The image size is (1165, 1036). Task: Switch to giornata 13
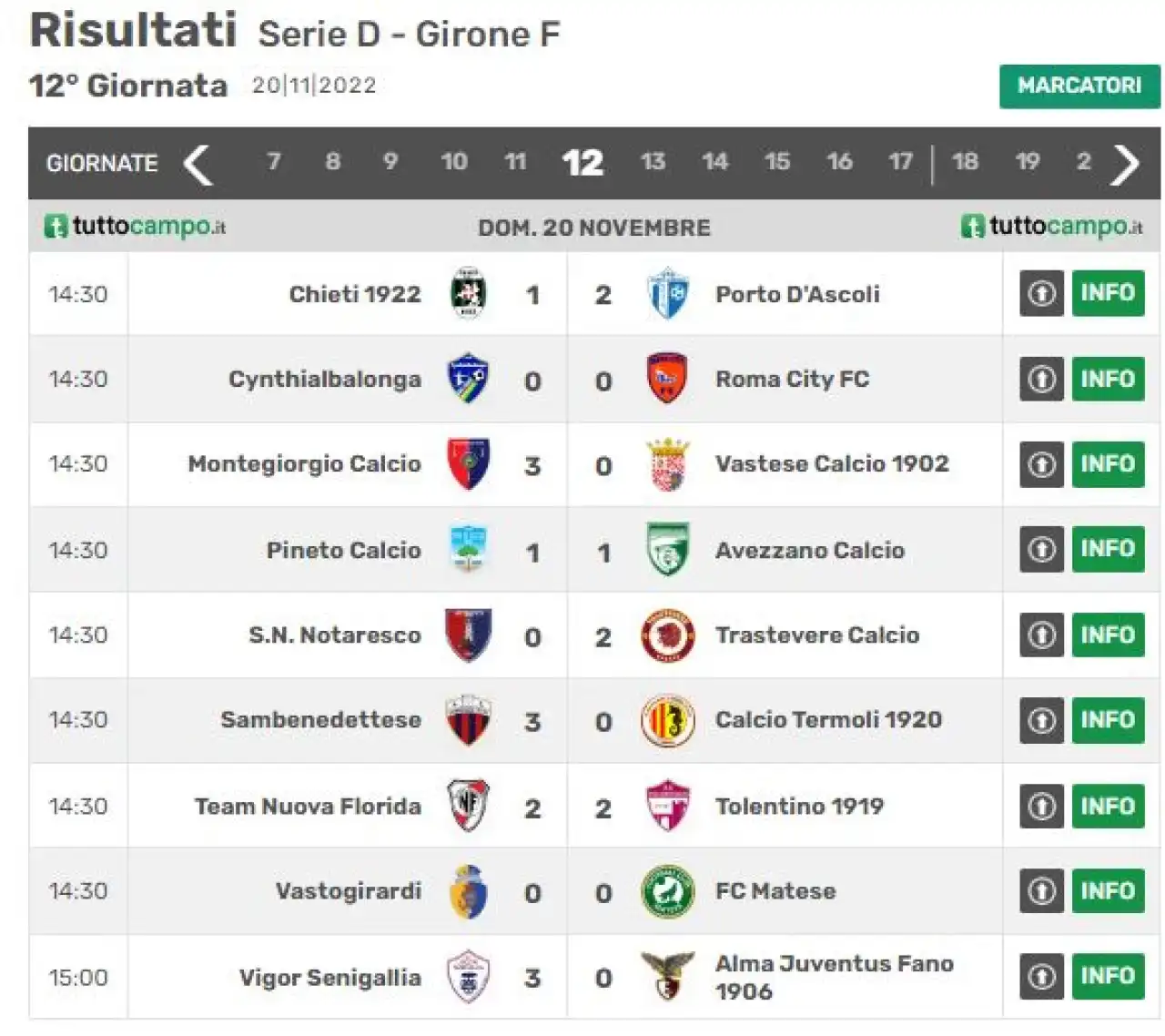653,162
